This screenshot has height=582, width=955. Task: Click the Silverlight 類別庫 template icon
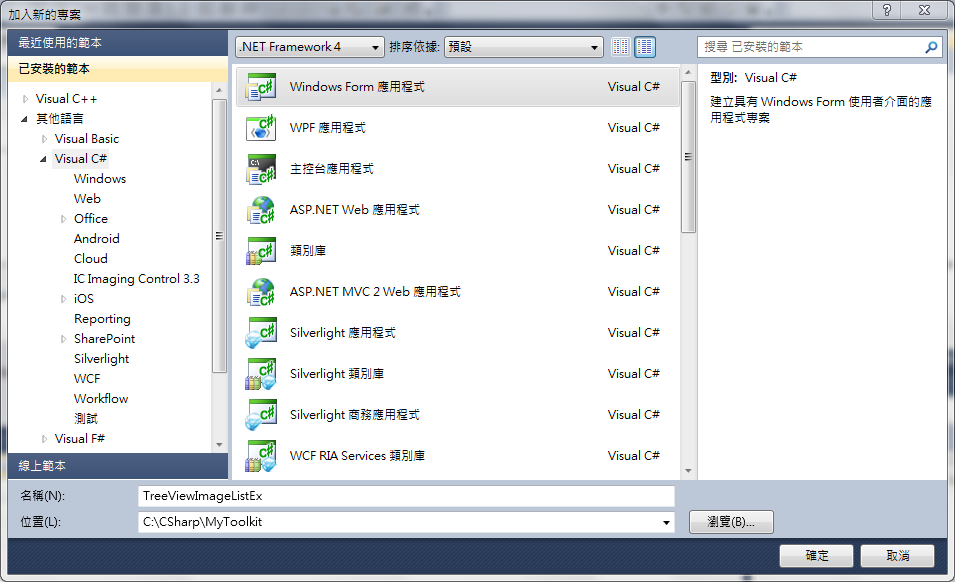coord(261,374)
